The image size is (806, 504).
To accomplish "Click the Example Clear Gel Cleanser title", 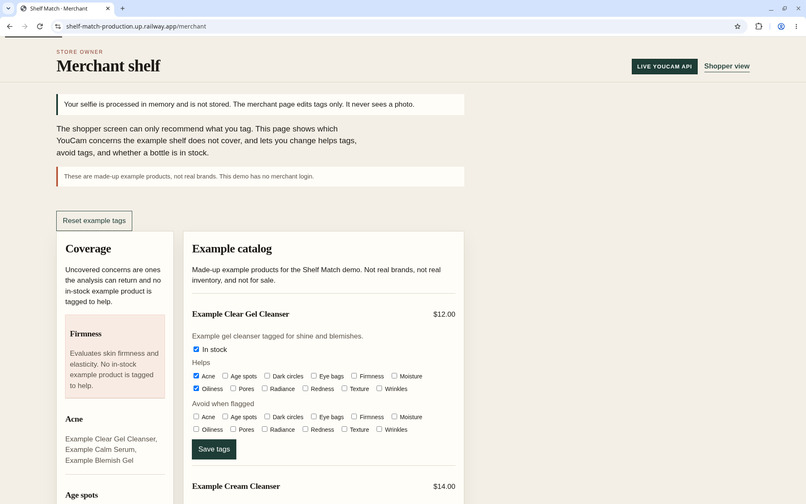I will 241,314.
